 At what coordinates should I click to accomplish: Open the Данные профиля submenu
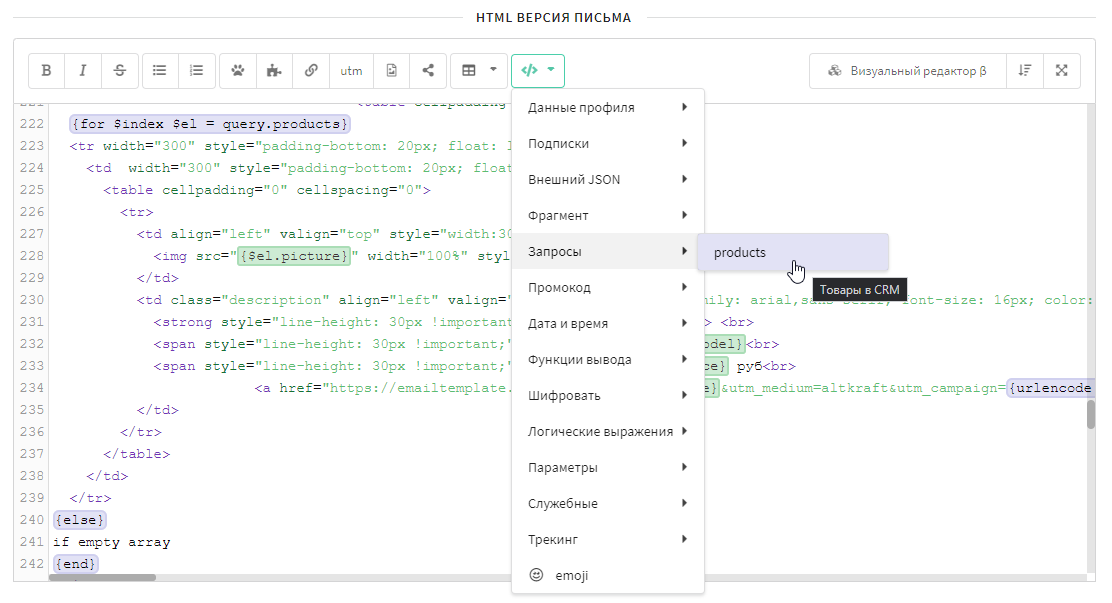[608, 108]
